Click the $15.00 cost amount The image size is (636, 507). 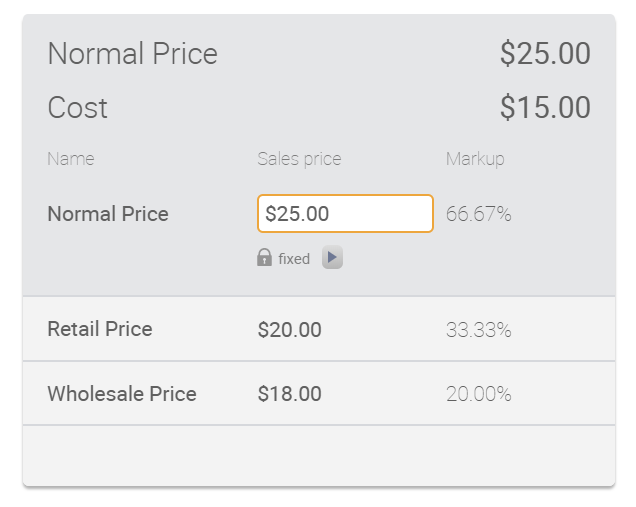click(545, 107)
